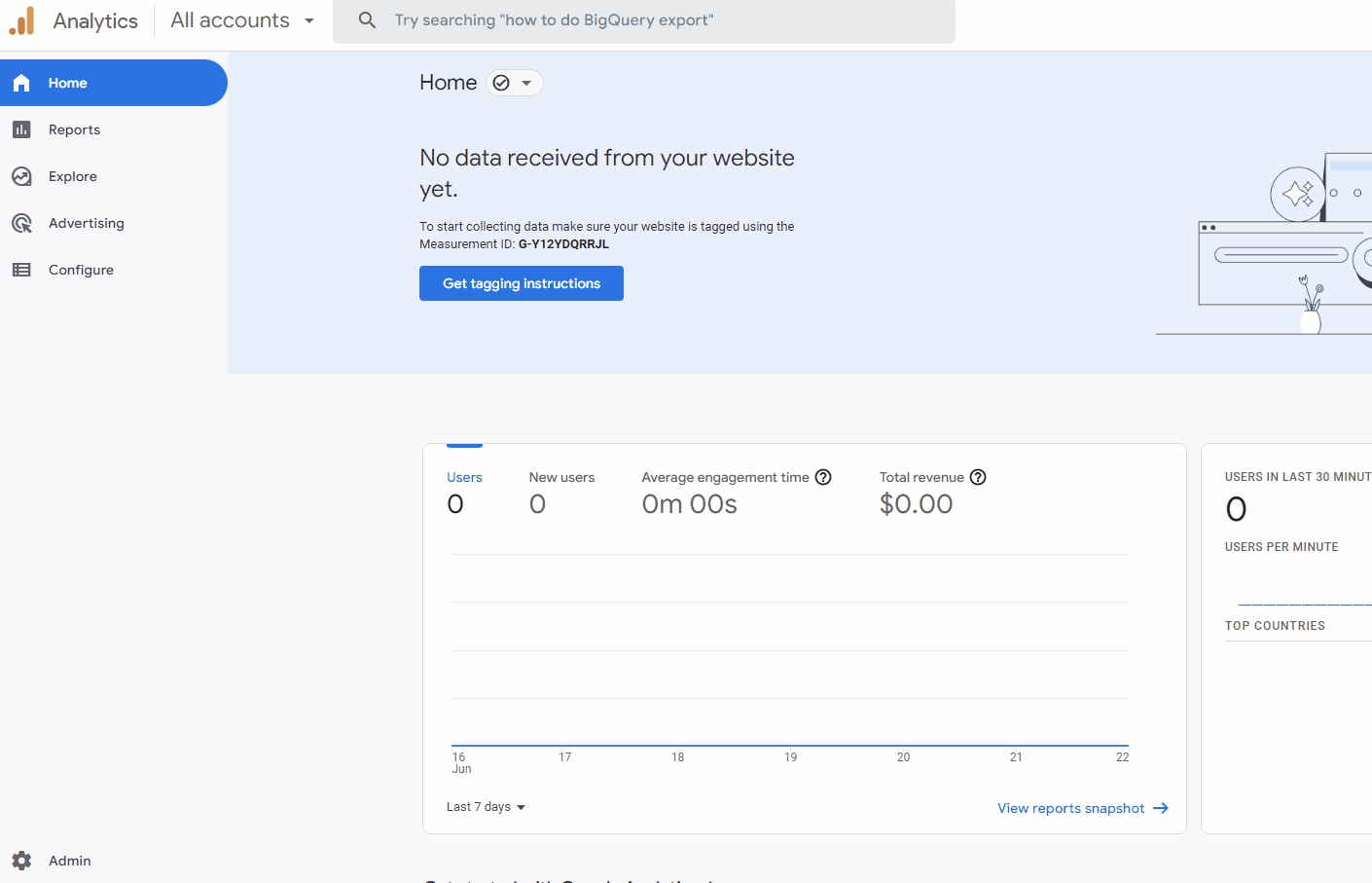
Task: Open Admin settings label
Action: tap(70, 861)
